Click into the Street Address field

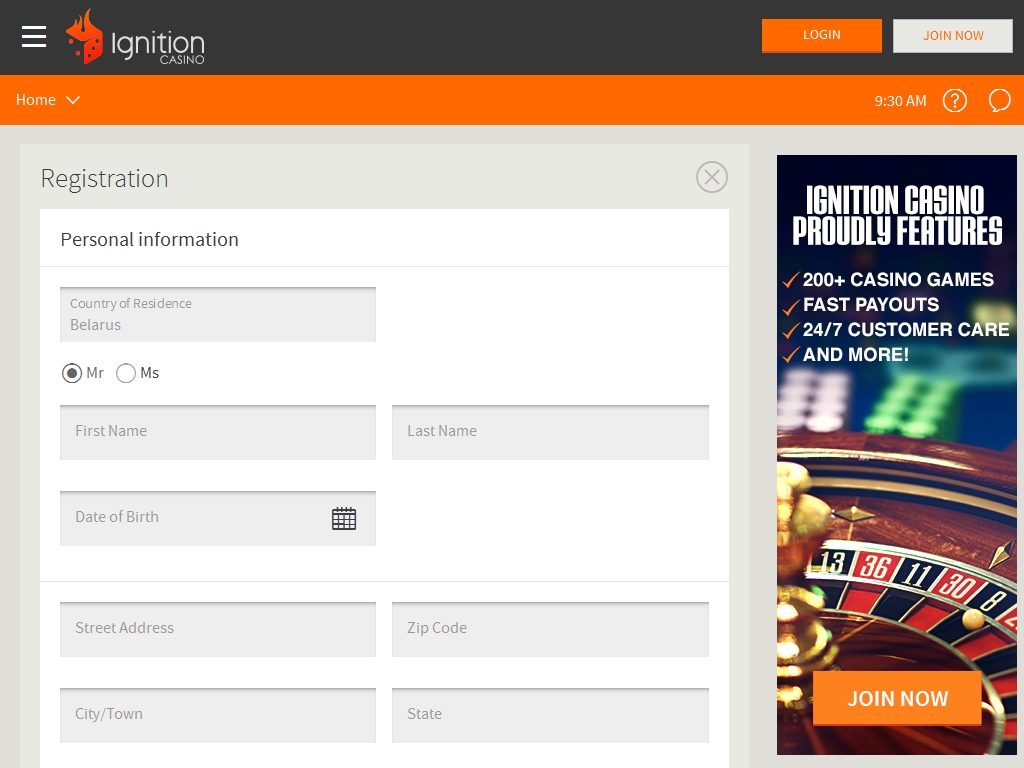(217, 629)
